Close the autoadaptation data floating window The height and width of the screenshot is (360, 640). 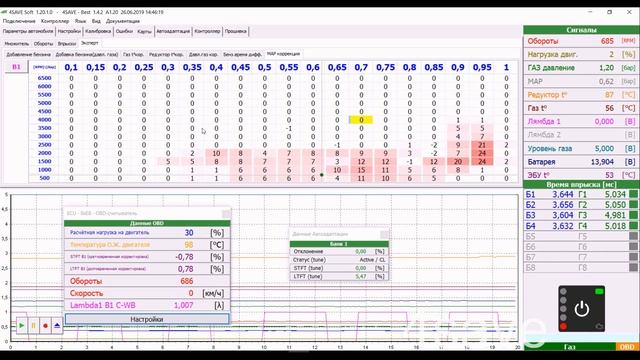384,234
